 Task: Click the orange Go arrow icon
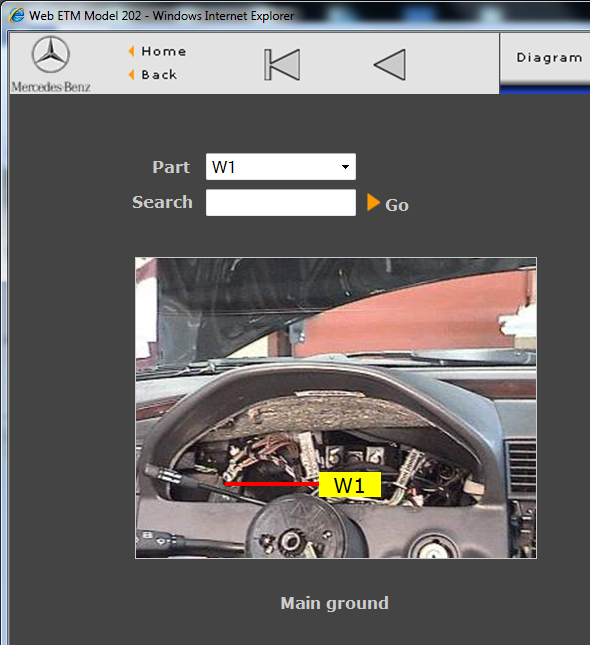pos(373,202)
